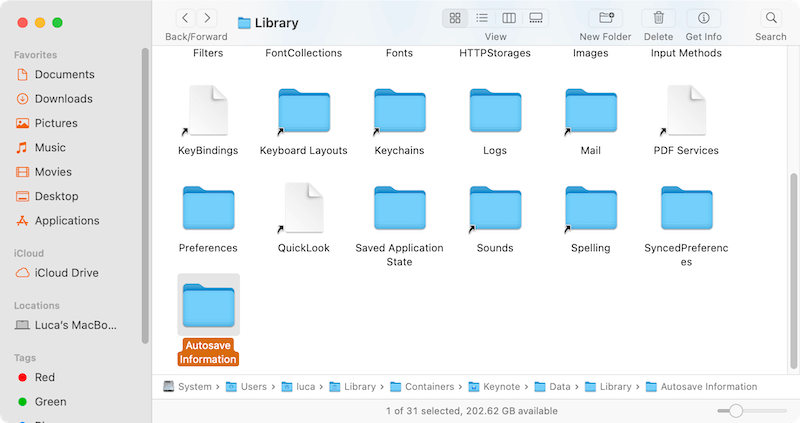Switch to icon view in toolbar

[x=455, y=18]
